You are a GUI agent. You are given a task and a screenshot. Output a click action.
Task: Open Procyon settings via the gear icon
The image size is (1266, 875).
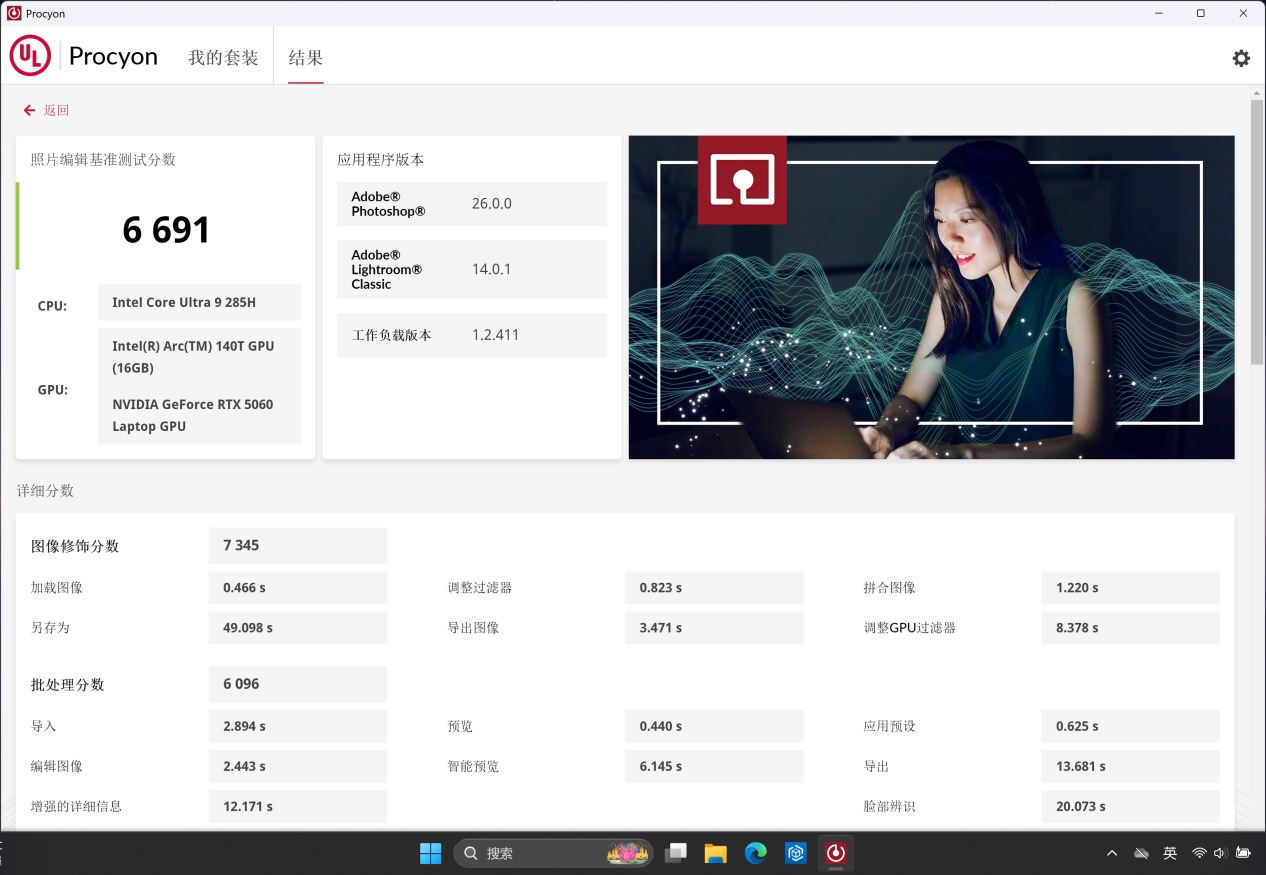point(1241,58)
